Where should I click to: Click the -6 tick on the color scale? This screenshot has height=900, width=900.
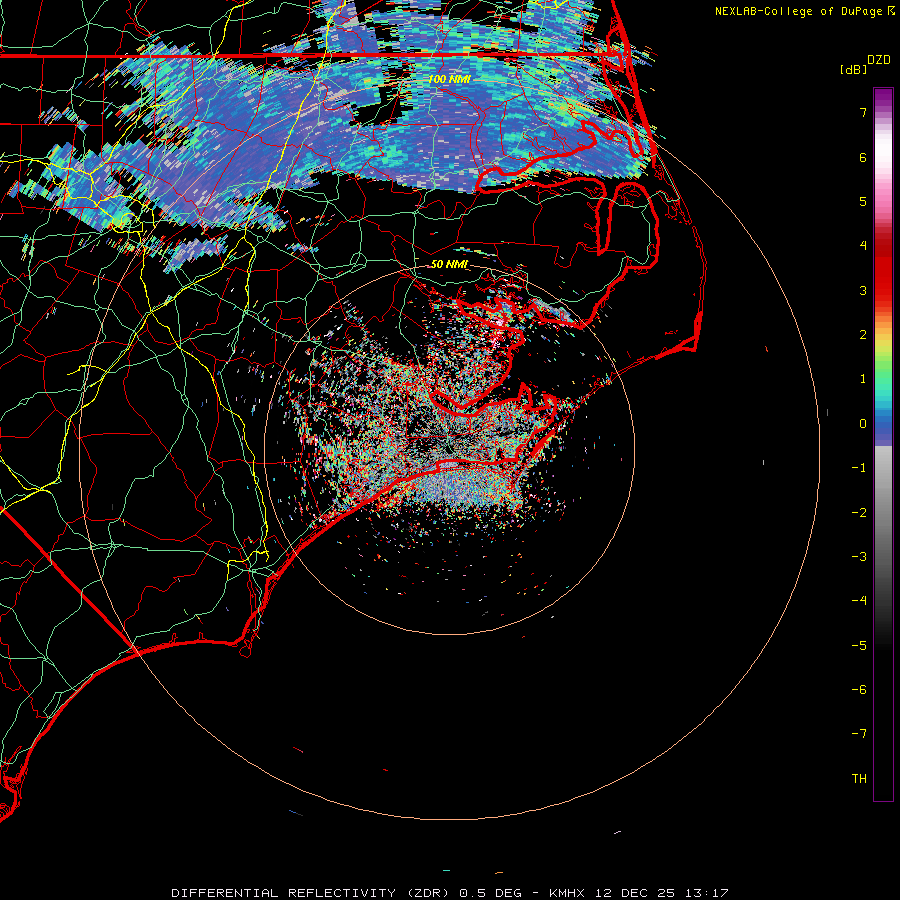pyautogui.click(x=859, y=690)
